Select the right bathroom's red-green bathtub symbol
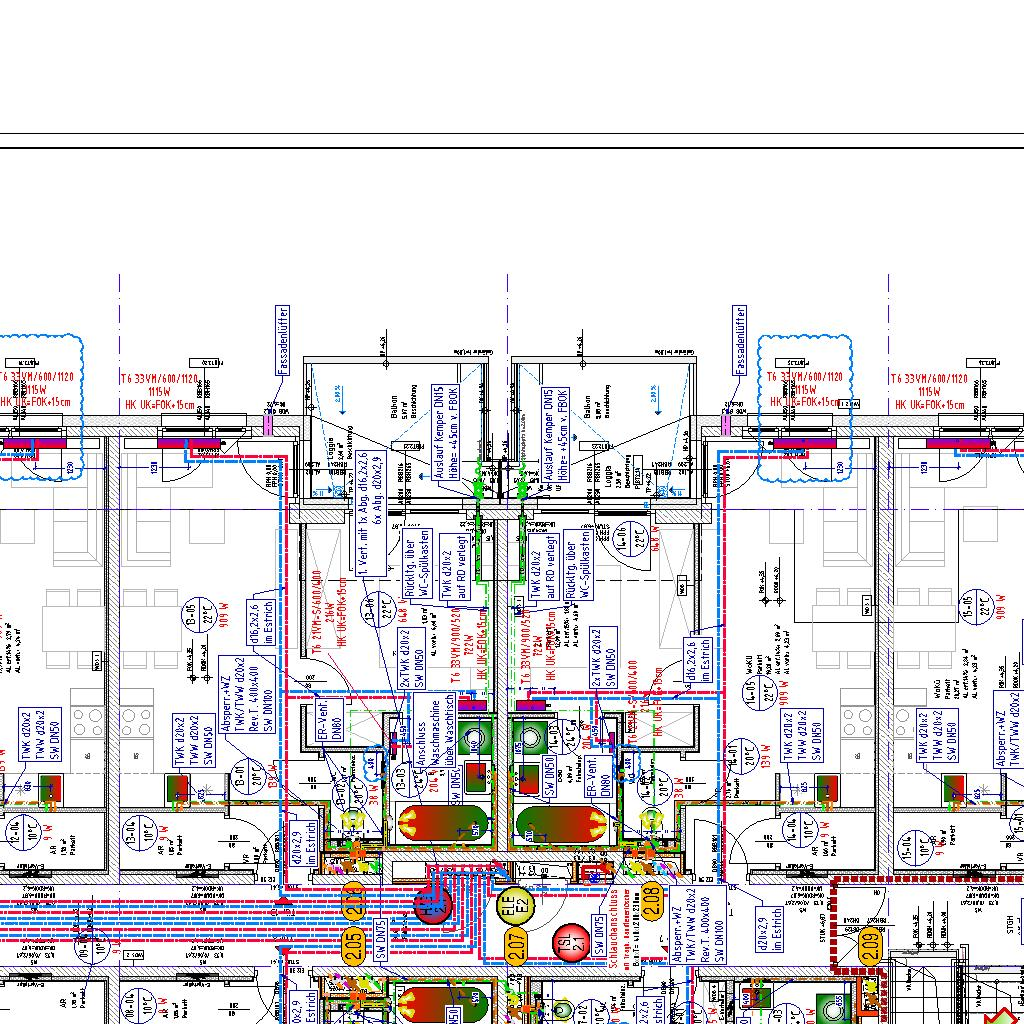The height and width of the screenshot is (1024, 1024). coord(560,822)
